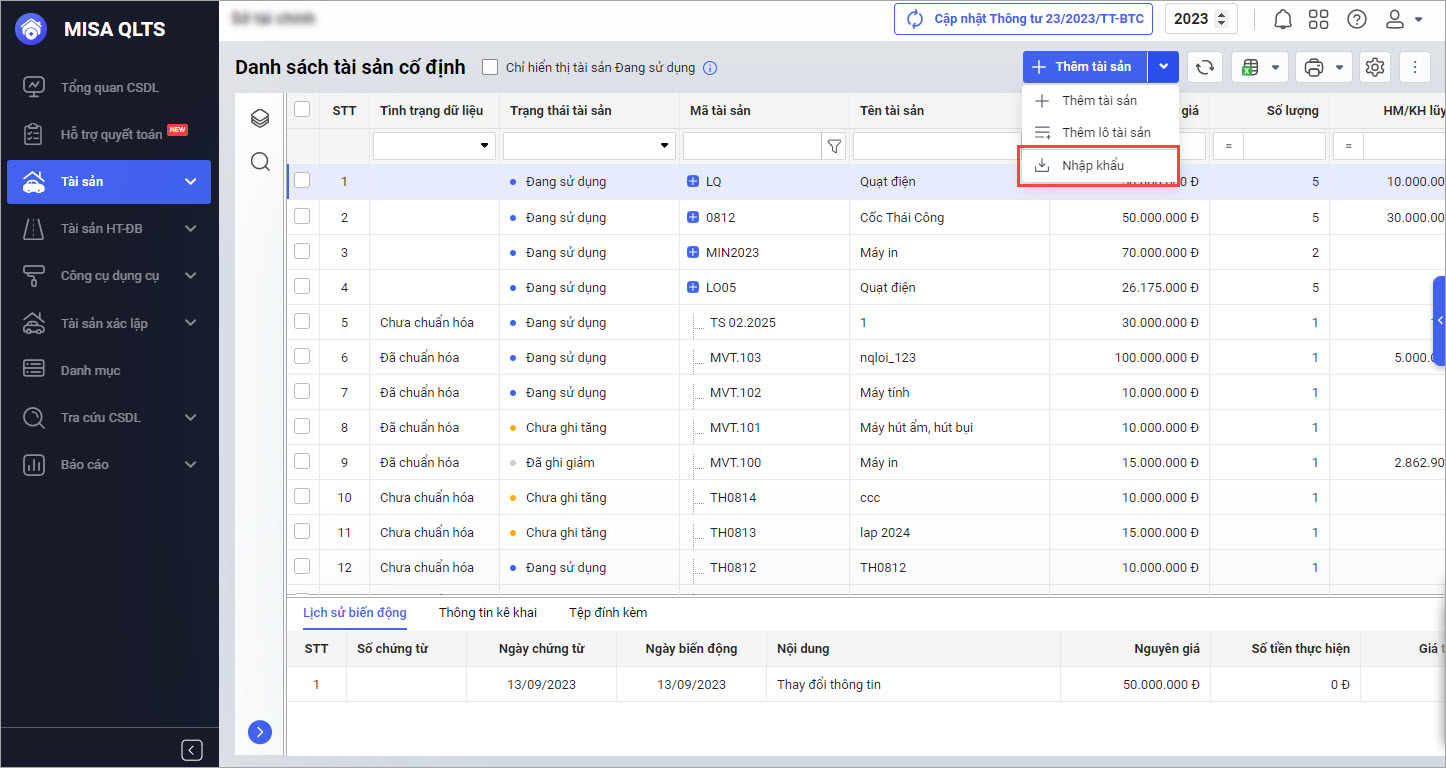Check the select-all header checkbox

click(x=302, y=110)
